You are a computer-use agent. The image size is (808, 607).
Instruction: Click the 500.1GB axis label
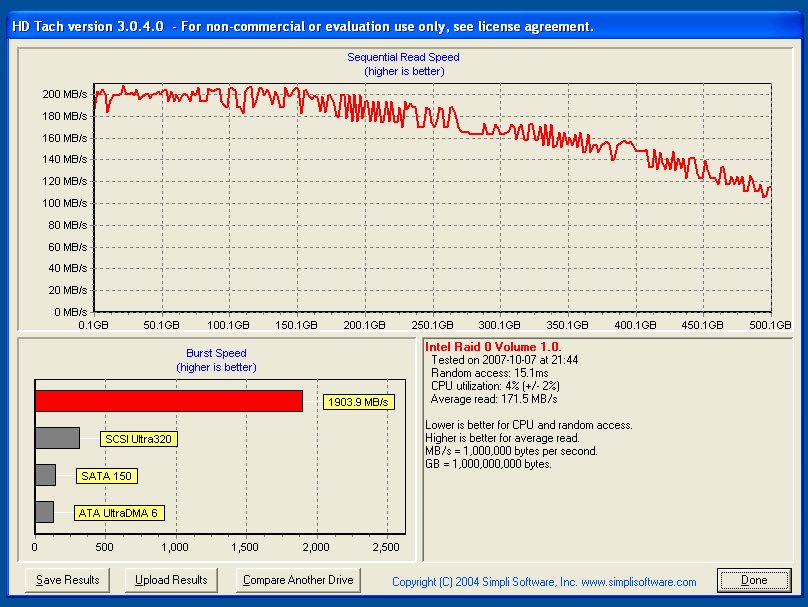point(770,325)
